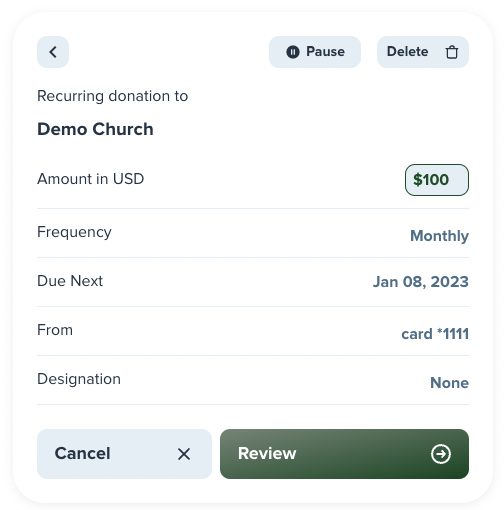This screenshot has width=504, height=510.
Task: Click the Cancel button label
Action: (x=82, y=453)
